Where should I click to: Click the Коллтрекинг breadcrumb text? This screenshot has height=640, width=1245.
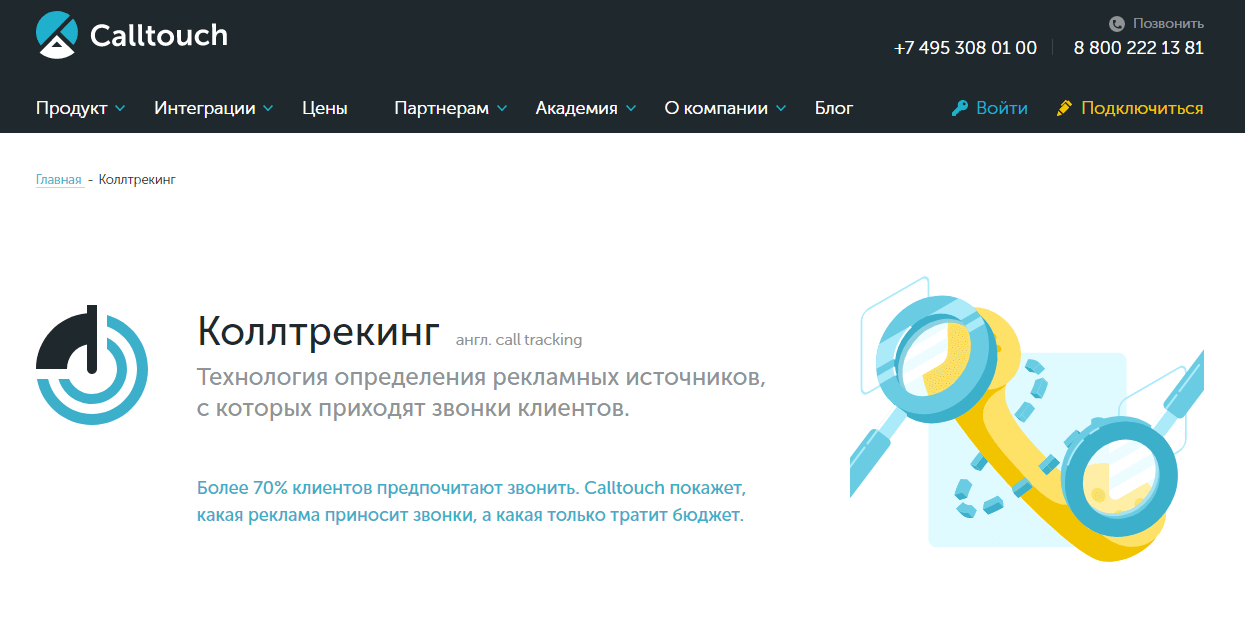(138, 180)
